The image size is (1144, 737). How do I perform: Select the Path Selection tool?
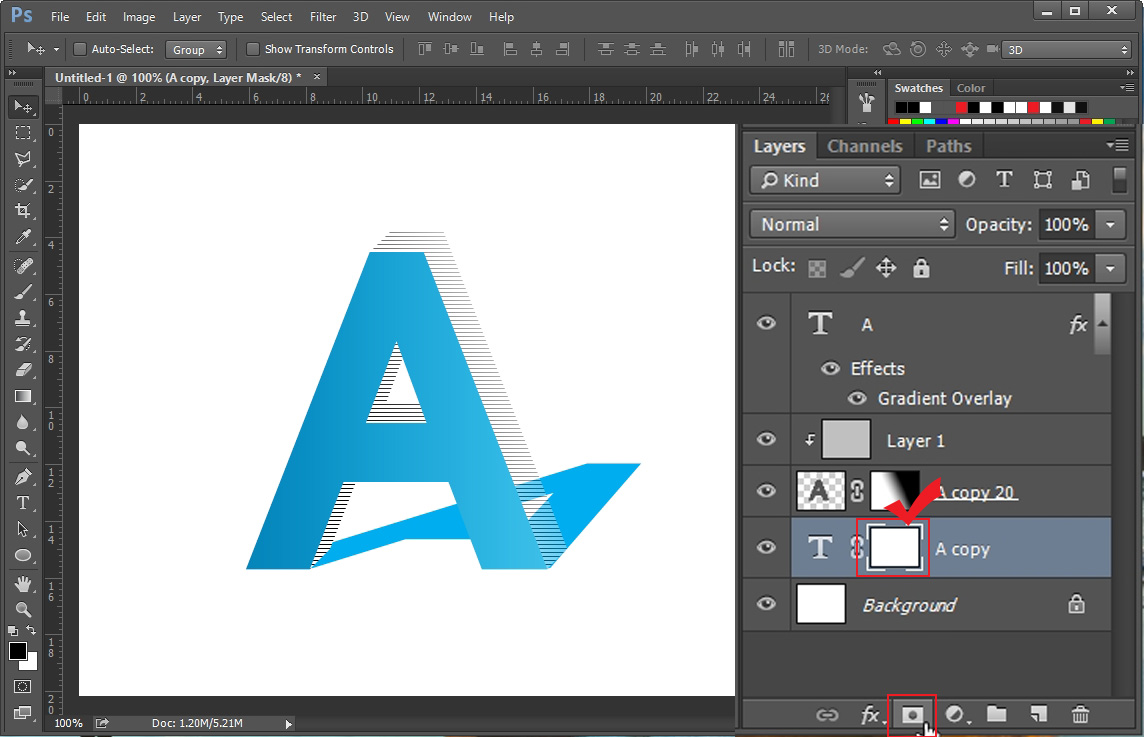coord(23,529)
